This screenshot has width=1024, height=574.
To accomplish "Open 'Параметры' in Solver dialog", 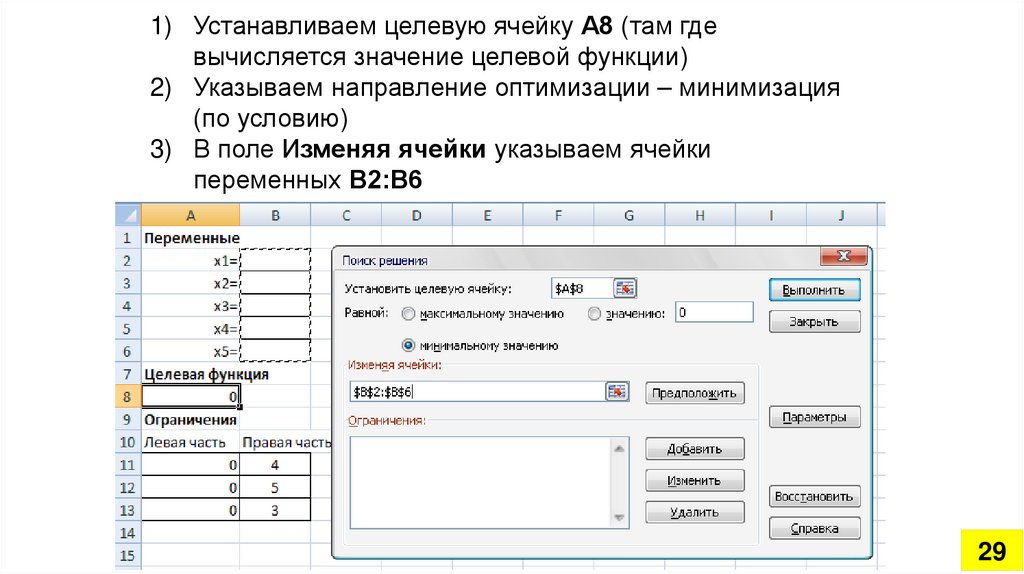I will coord(814,417).
